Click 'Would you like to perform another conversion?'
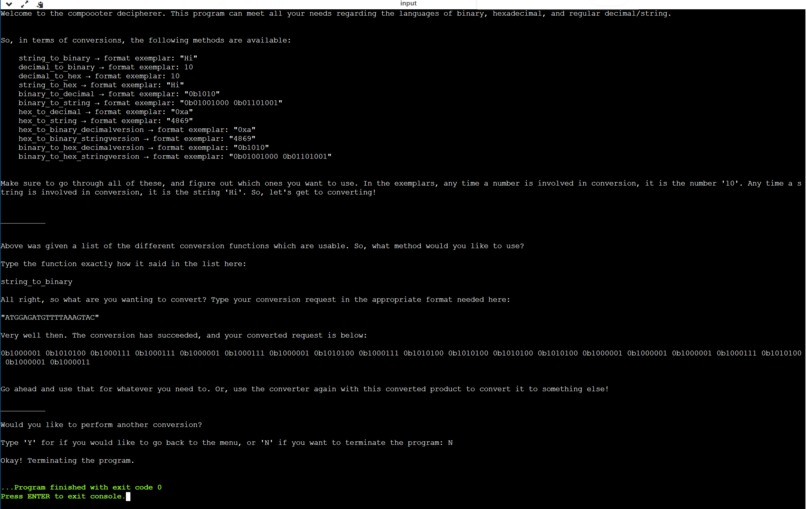The height and width of the screenshot is (509, 806). (x=101, y=425)
